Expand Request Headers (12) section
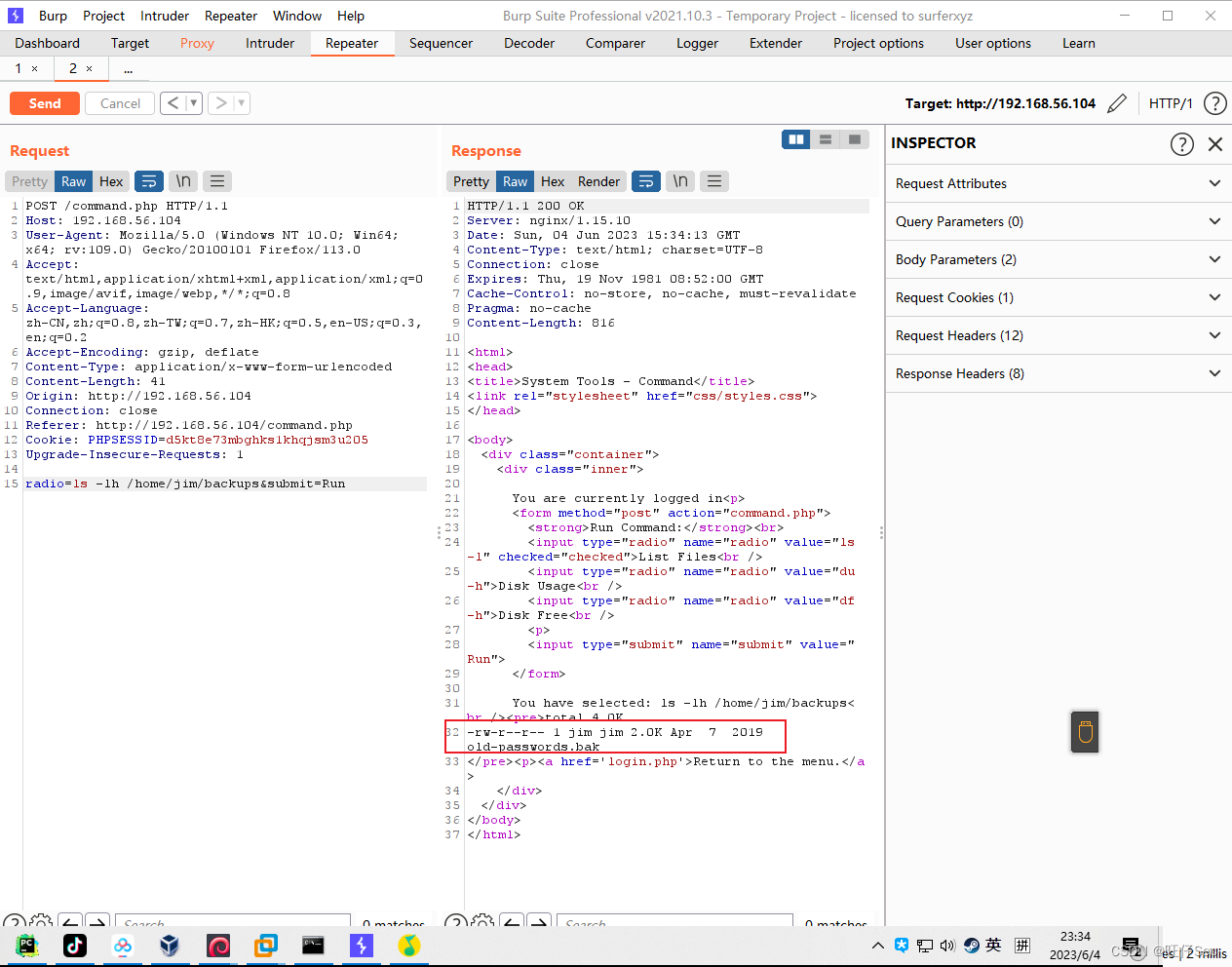The image size is (1232, 967). tap(1059, 335)
